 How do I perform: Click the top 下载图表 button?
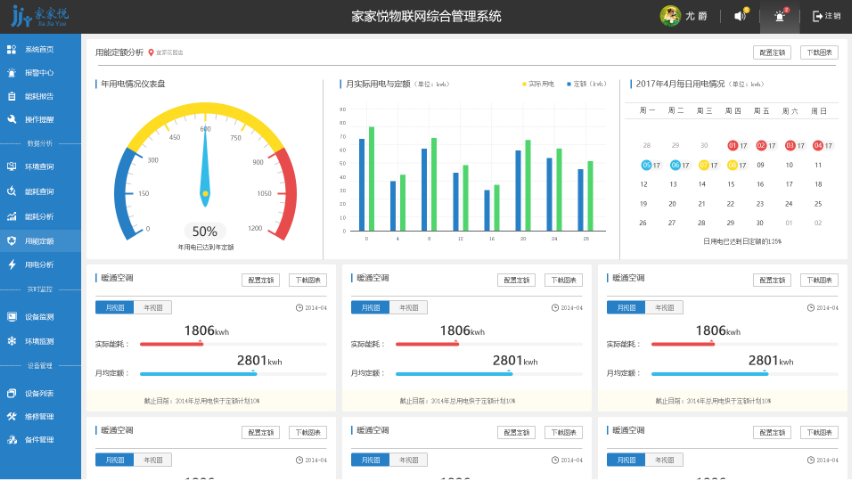tap(819, 52)
